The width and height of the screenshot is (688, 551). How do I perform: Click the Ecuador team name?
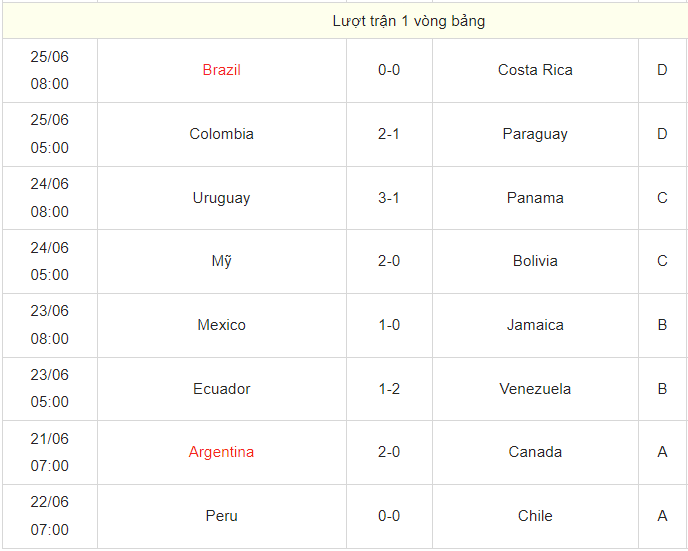point(221,389)
